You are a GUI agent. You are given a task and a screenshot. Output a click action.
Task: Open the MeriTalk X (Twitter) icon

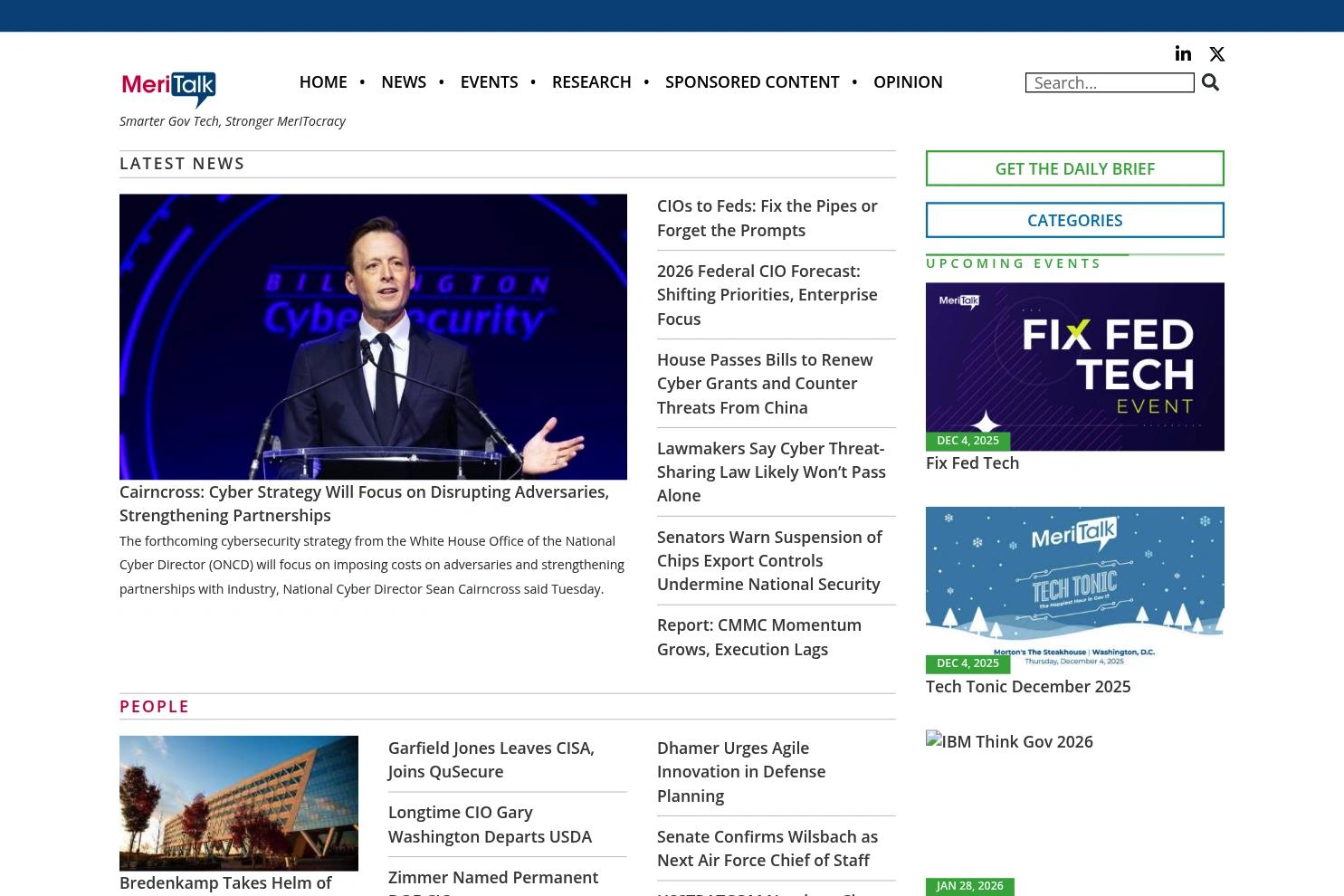(1217, 54)
